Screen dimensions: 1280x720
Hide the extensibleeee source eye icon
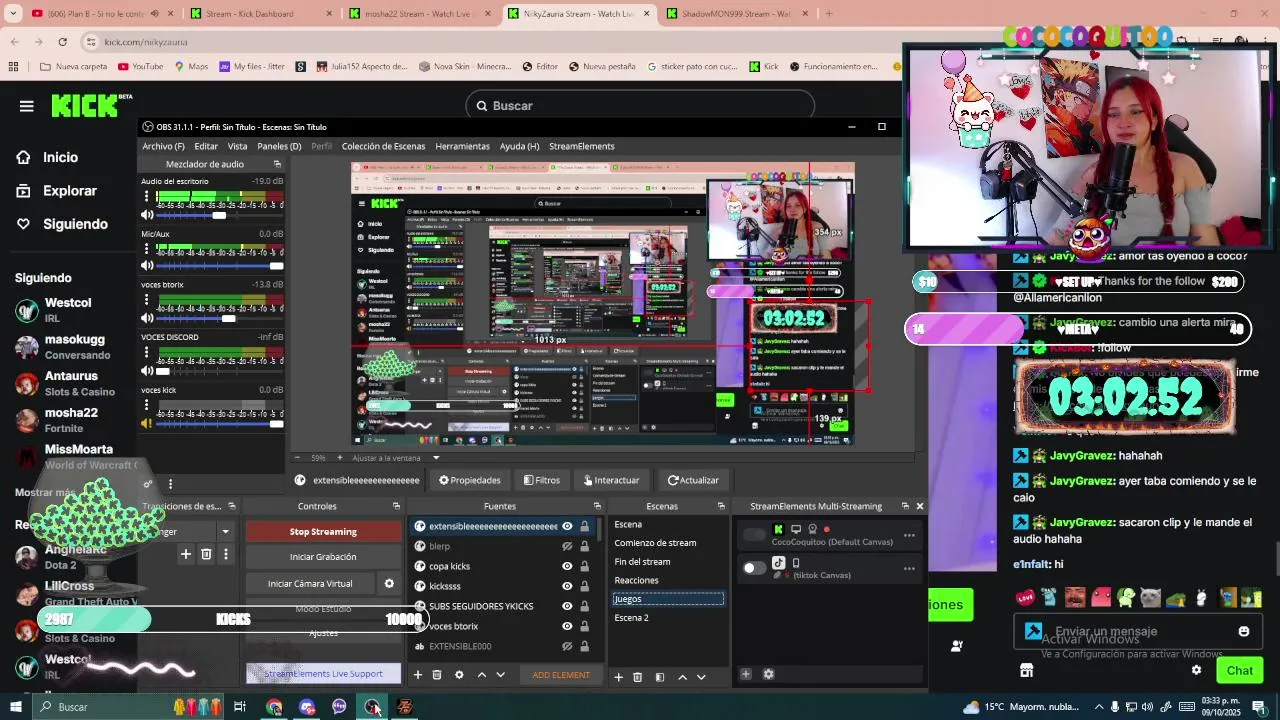click(567, 527)
